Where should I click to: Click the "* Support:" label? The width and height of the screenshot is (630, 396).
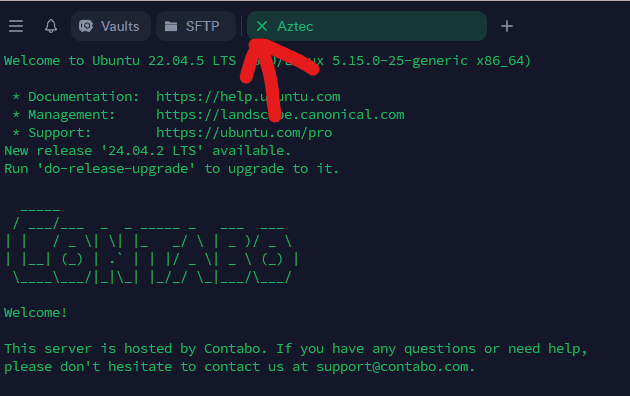coord(51,133)
